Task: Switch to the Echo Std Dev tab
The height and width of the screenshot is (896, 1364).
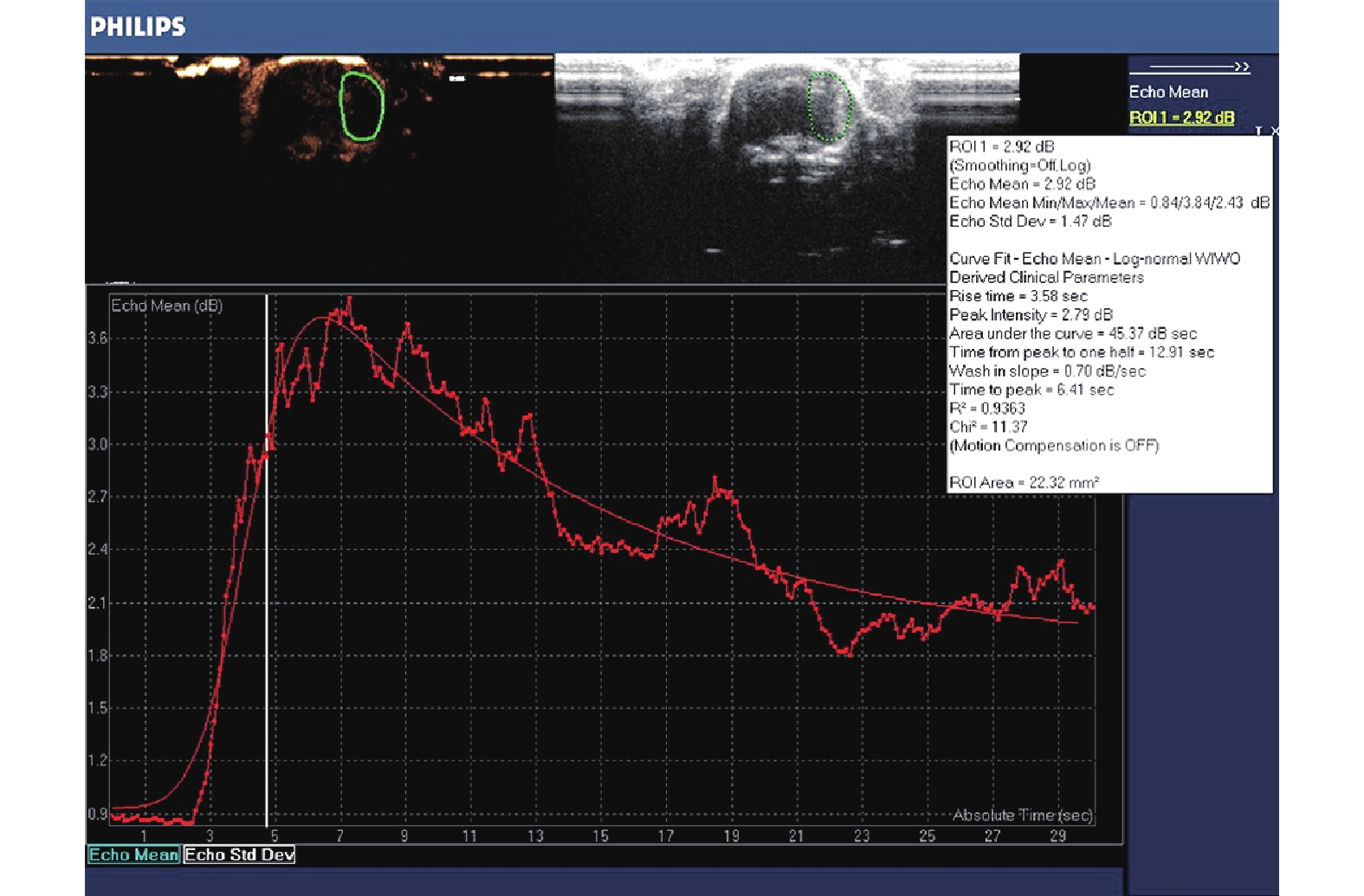Action: click(x=240, y=854)
